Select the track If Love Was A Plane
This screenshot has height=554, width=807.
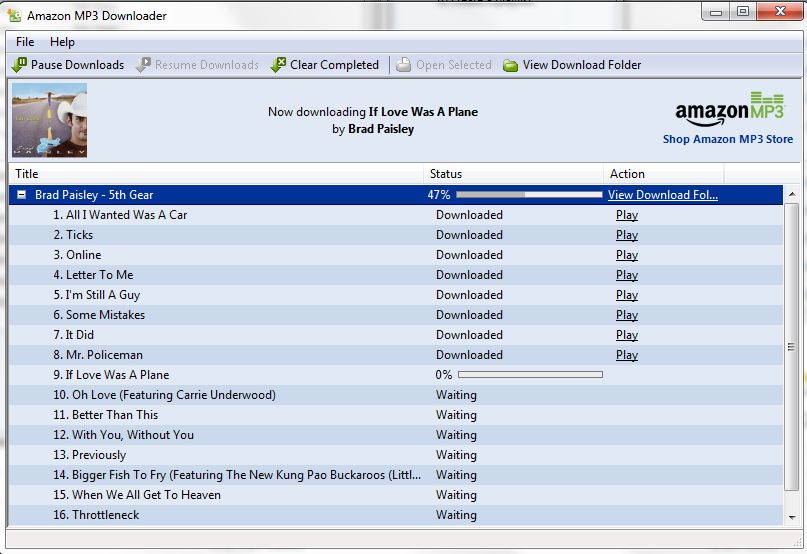117,375
